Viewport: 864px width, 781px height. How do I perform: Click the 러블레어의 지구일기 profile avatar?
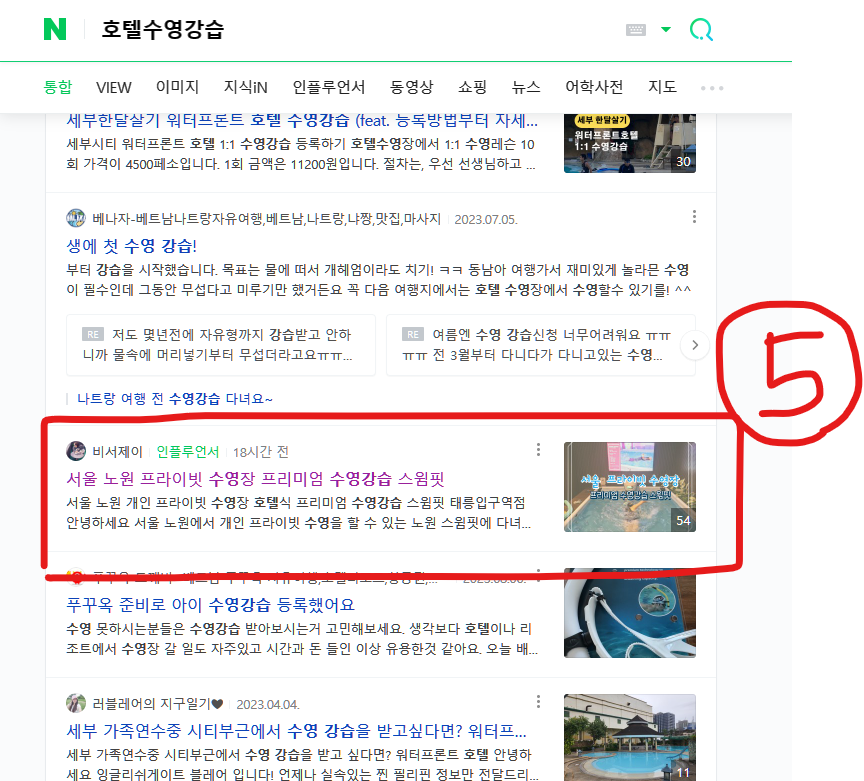(76, 703)
